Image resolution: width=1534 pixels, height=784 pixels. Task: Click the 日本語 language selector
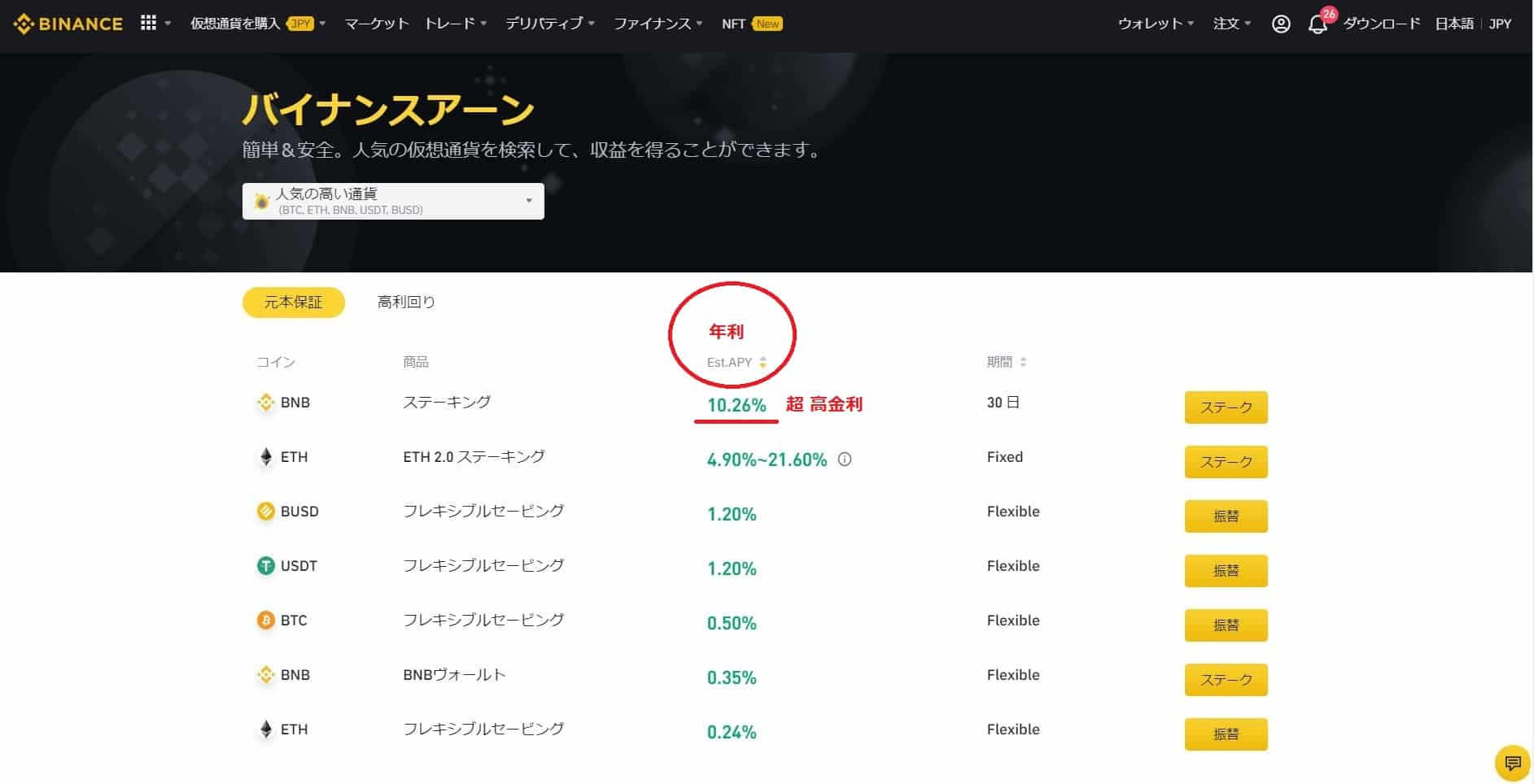click(1453, 24)
